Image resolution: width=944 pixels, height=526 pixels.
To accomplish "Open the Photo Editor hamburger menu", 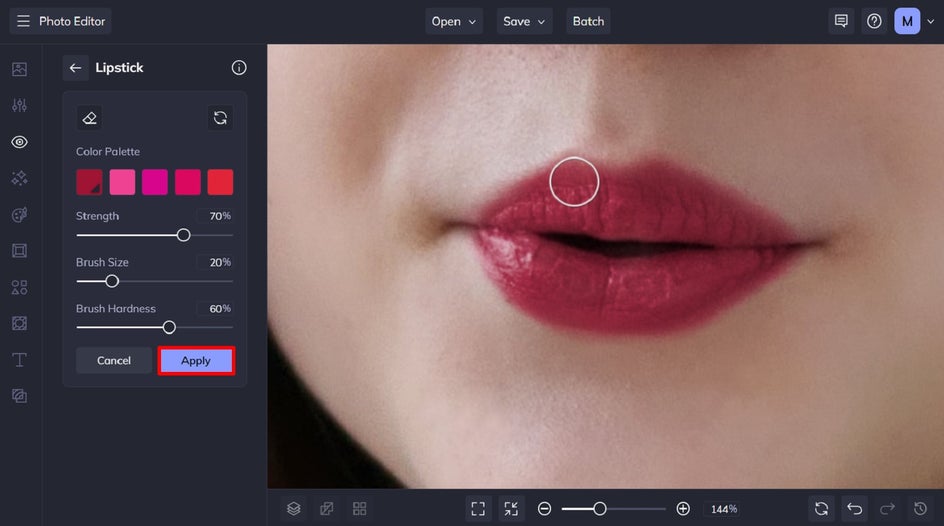I will [x=23, y=21].
